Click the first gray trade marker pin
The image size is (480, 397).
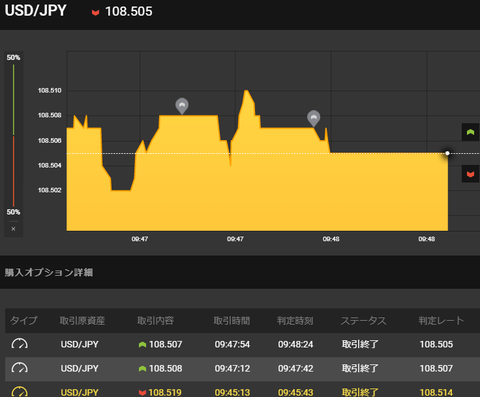point(182,106)
